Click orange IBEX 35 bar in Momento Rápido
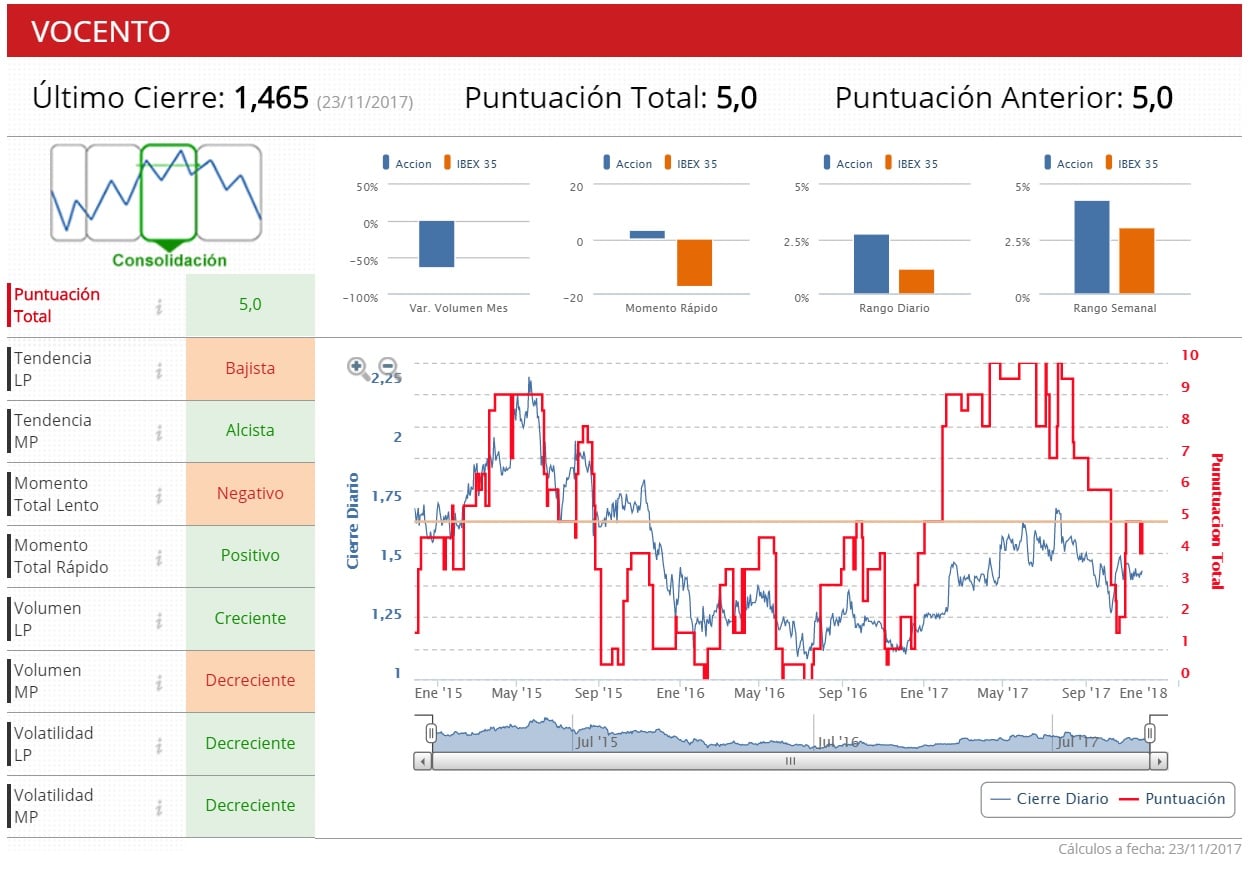 tap(694, 263)
